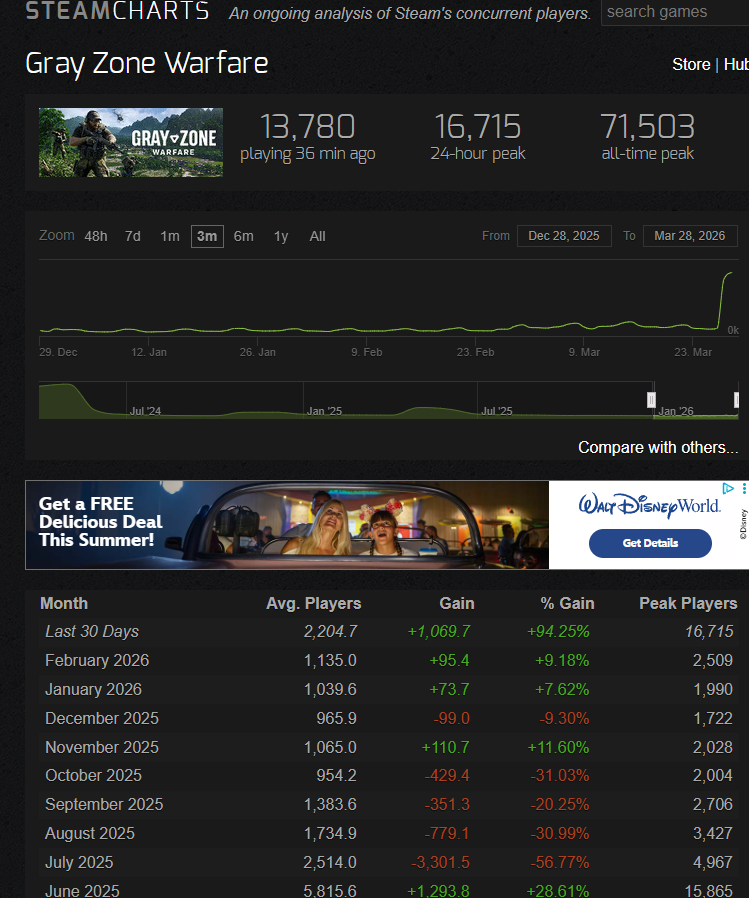Select the February 2026 row label

click(97, 661)
